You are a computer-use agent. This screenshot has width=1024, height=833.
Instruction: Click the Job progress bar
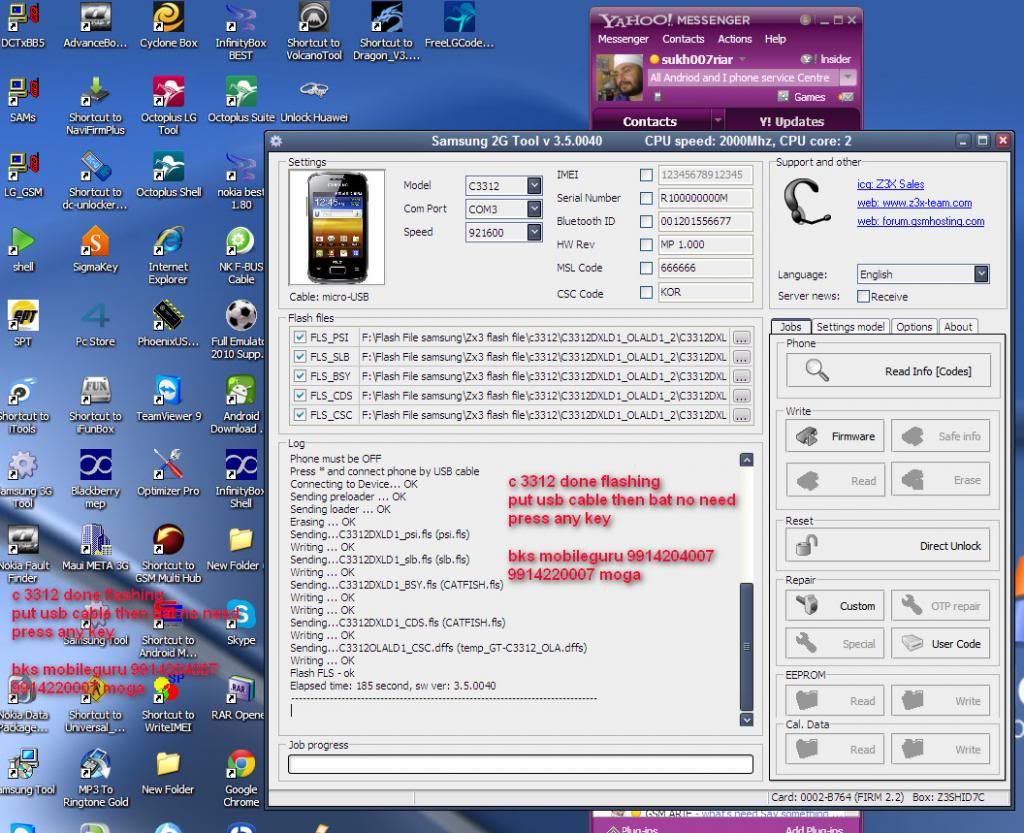point(520,764)
